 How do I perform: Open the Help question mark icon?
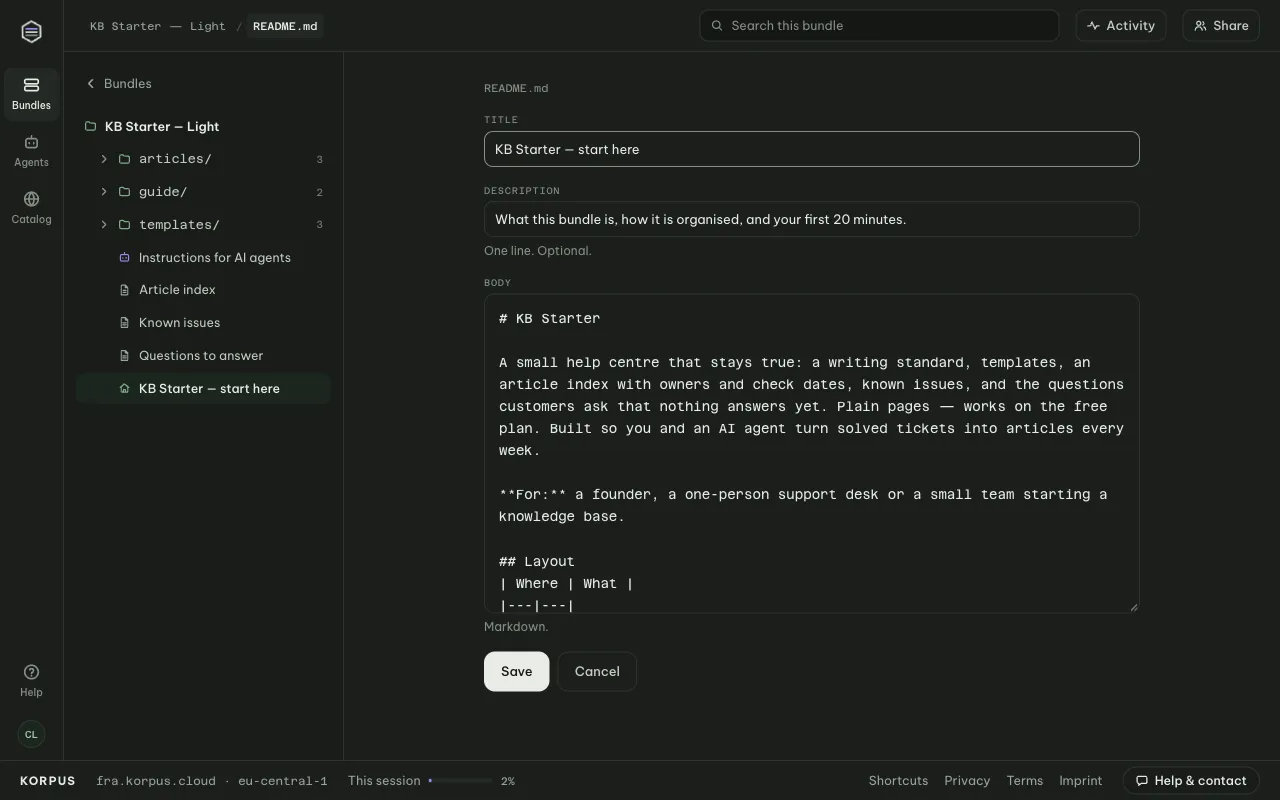click(x=31, y=672)
